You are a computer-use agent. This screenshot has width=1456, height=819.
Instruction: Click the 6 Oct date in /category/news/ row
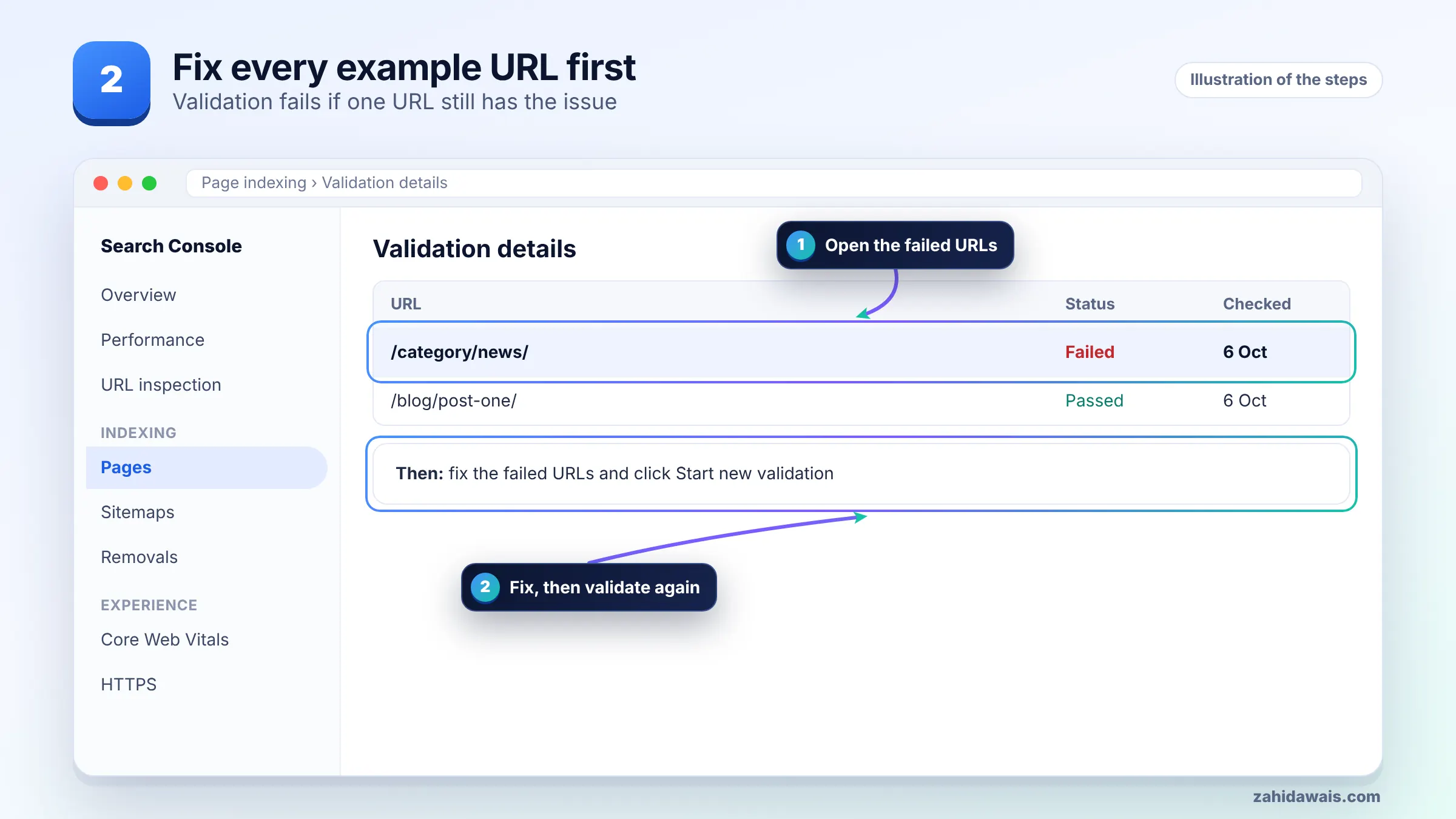1245,352
